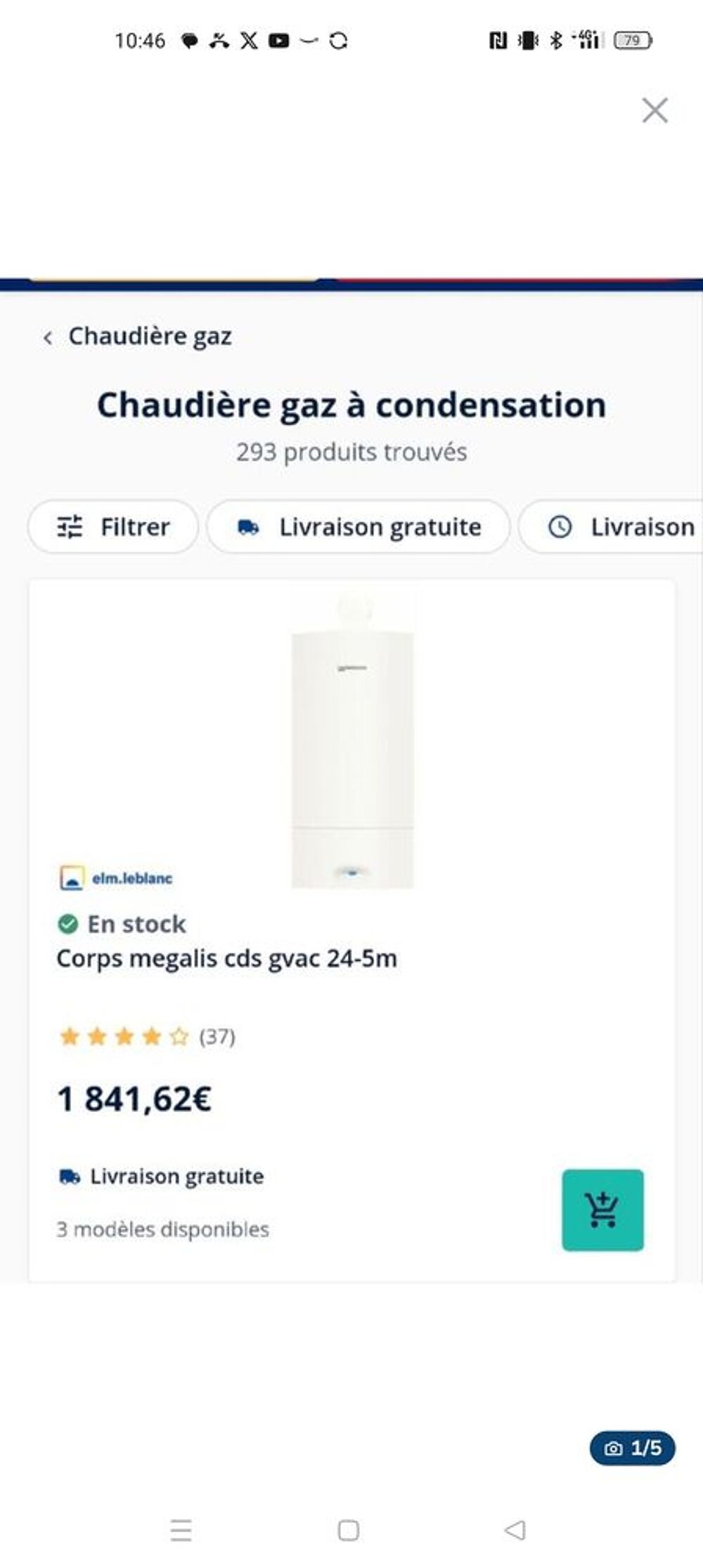Tap the Android recent apps menu icon
The height and width of the screenshot is (1568, 703).
click(x=181, y=1530)
